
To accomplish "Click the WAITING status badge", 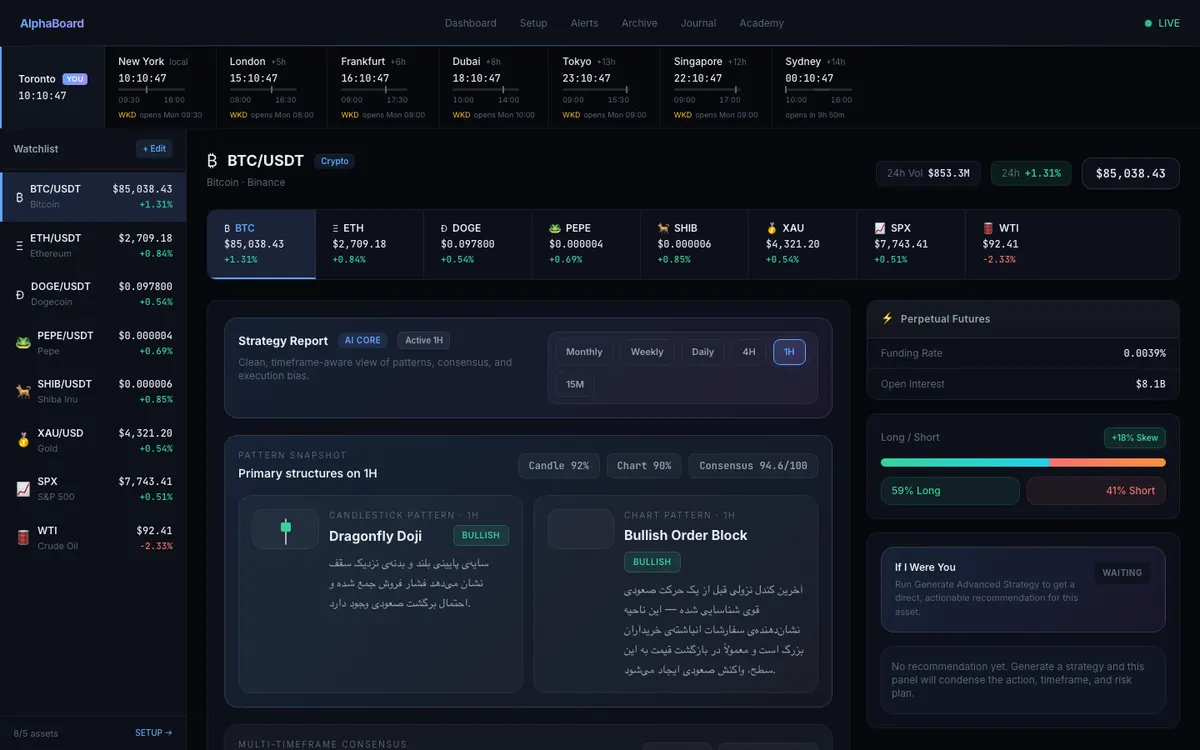I will [1122, 573].
